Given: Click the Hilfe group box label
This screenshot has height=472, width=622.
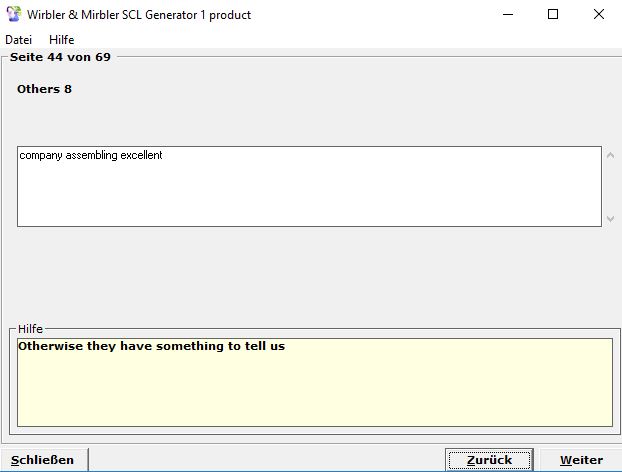Looking at the screenshot, I should tap(31, 329).
